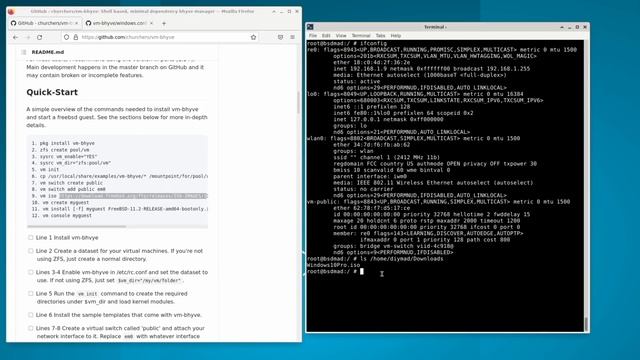Switch to the vm-bhyve/windows.conf tab

point(119,23)
